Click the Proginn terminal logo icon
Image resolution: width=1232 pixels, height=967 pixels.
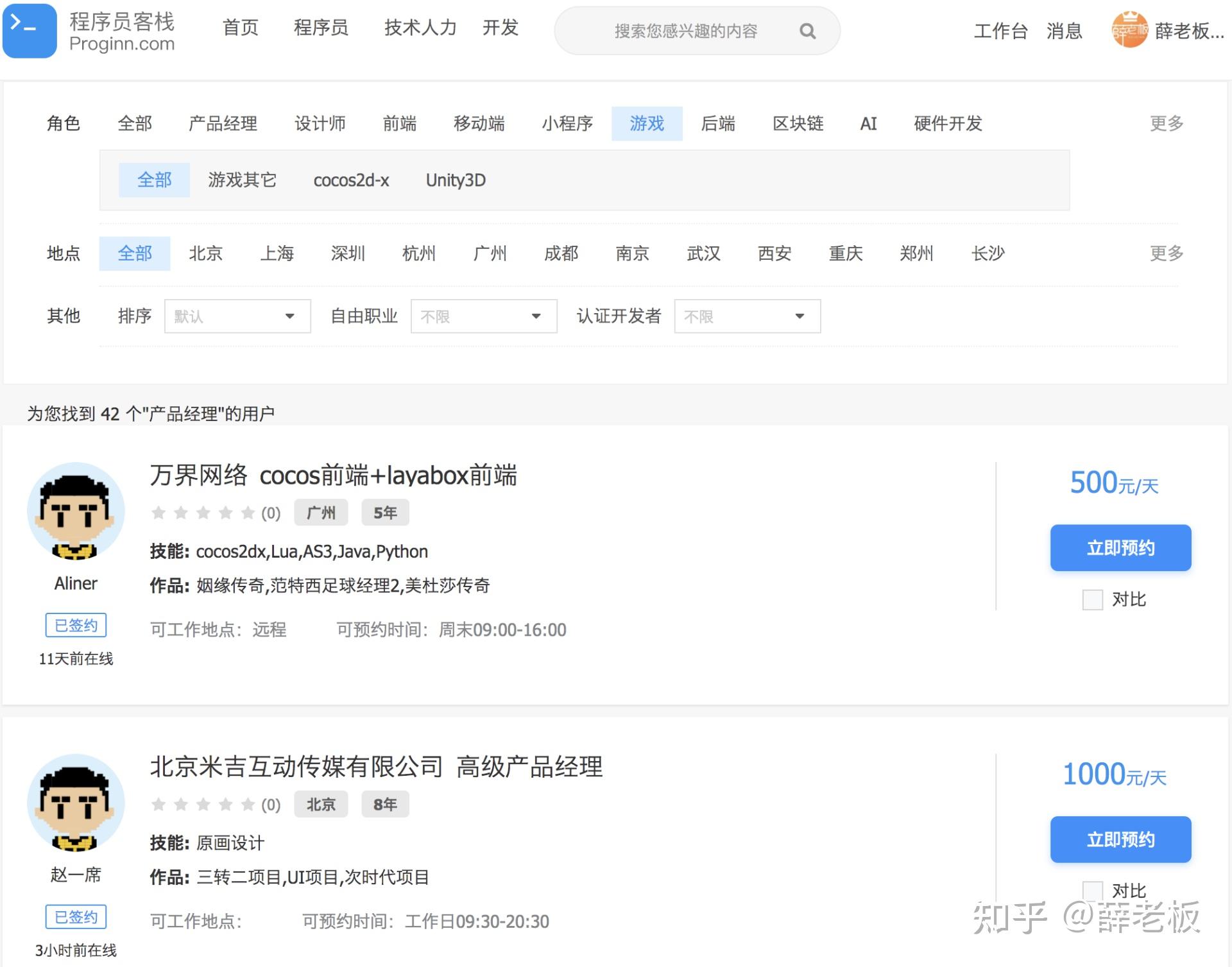click(29, 30)
